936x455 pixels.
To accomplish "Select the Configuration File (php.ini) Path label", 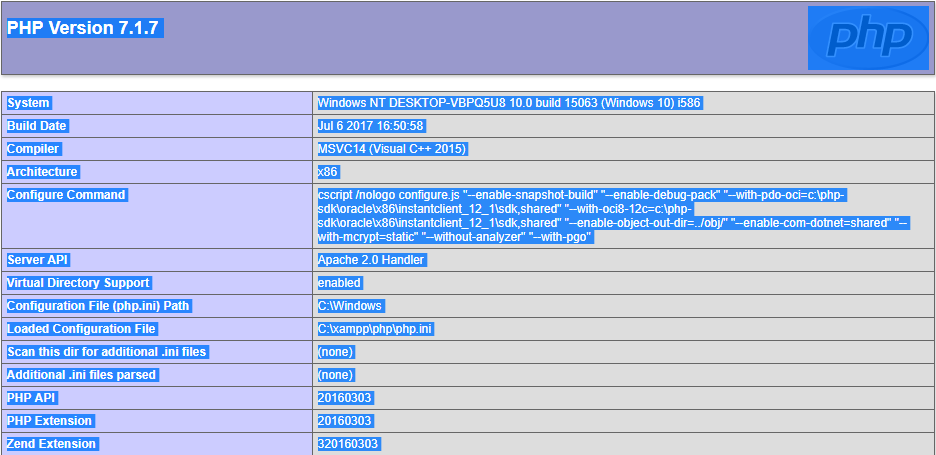I will [99, 306].
